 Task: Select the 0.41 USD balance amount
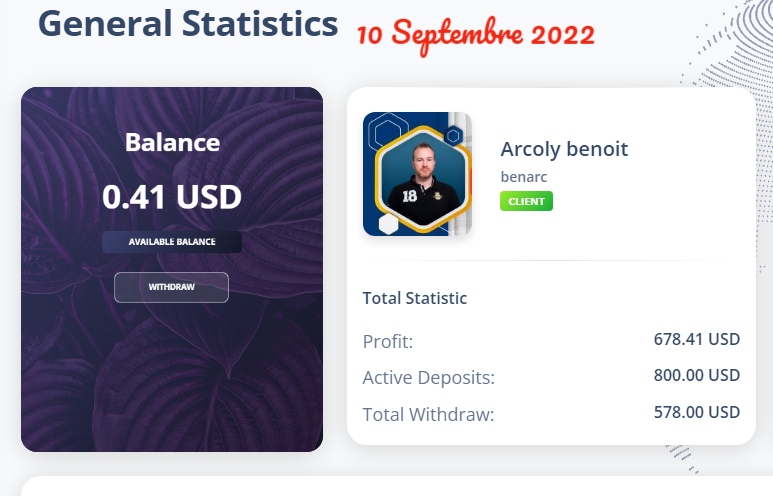(x=172, y=197)
